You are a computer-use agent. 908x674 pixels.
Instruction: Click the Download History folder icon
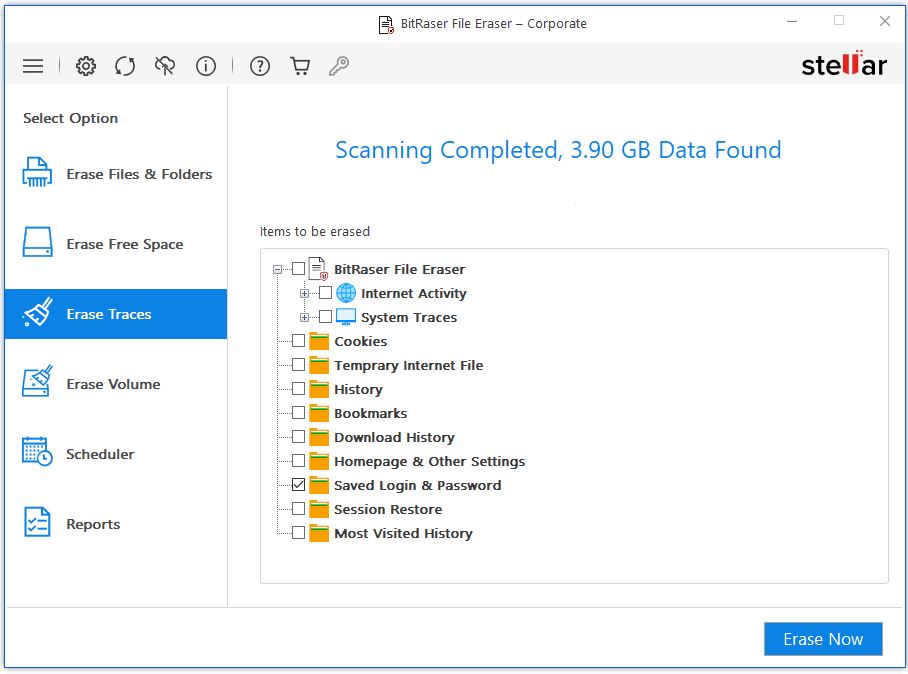(x=319, y=437)
